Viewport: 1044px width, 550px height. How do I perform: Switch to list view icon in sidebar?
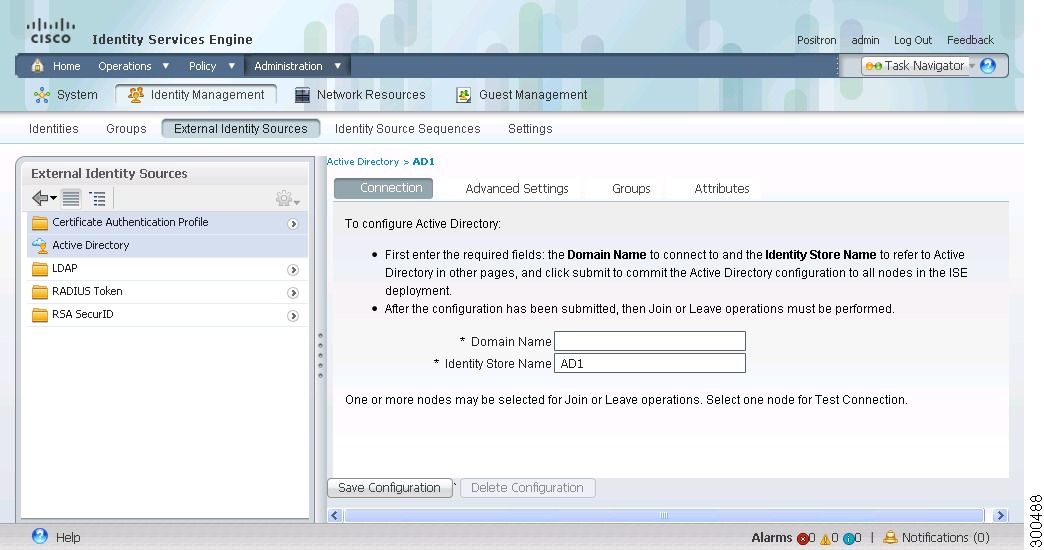71,198
